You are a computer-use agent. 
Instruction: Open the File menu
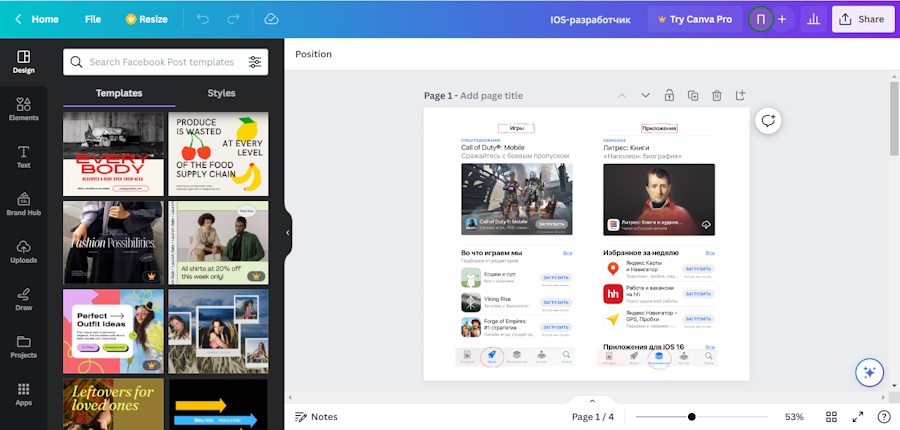pos(93,19)
